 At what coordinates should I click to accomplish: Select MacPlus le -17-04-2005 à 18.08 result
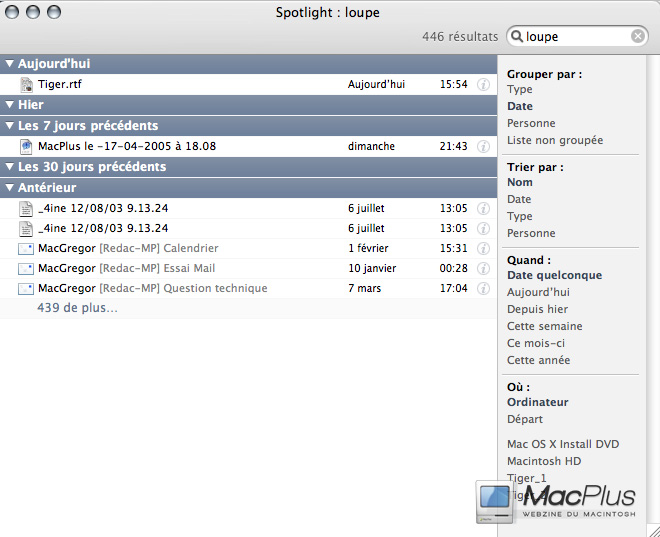tap(248, 146)
